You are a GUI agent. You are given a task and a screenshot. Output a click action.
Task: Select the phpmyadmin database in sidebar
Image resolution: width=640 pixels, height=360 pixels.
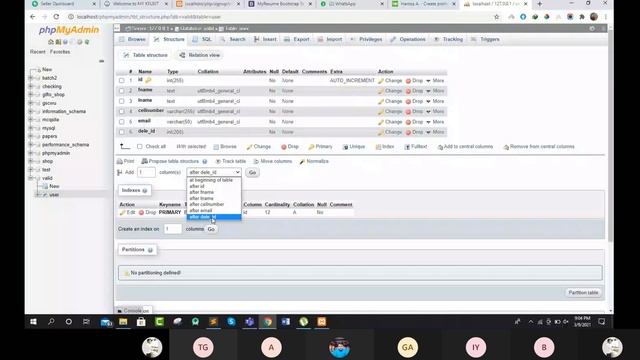[x=56, y=153]
